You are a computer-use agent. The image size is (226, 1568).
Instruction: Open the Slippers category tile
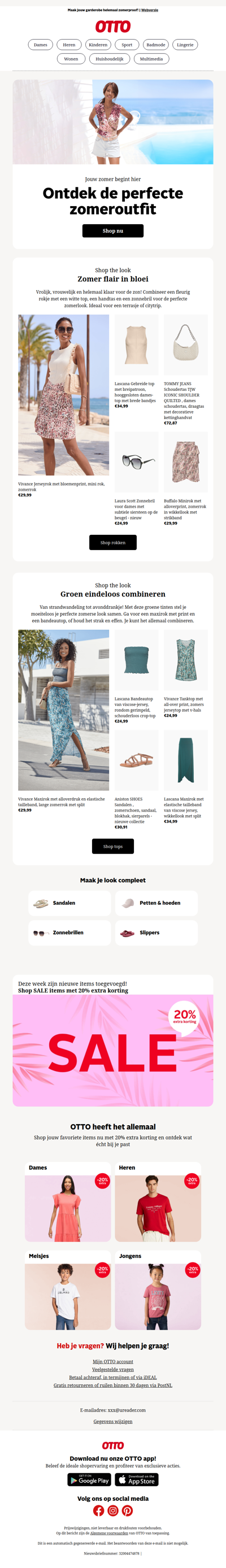tap(156, 933)
